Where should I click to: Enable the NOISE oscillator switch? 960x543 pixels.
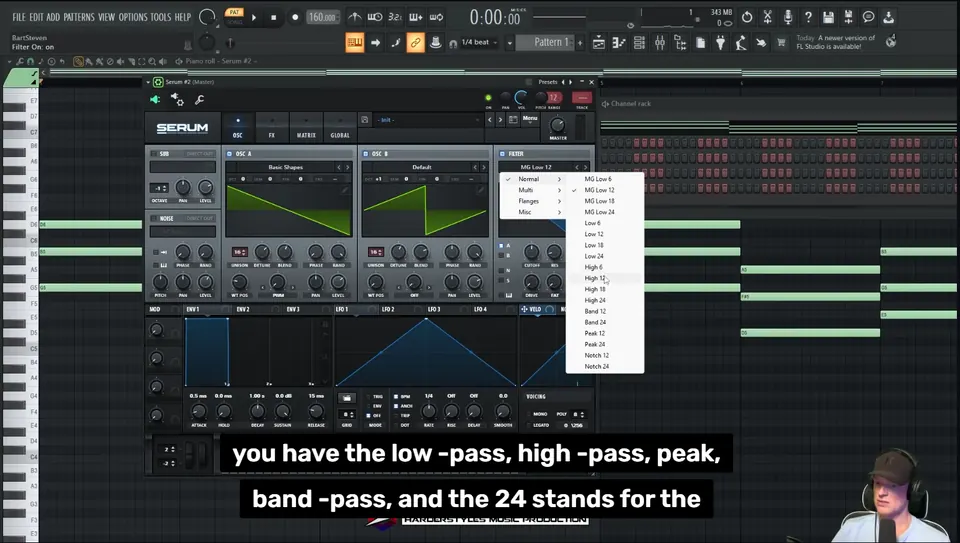pyautogui.click(x=154, y=218)
